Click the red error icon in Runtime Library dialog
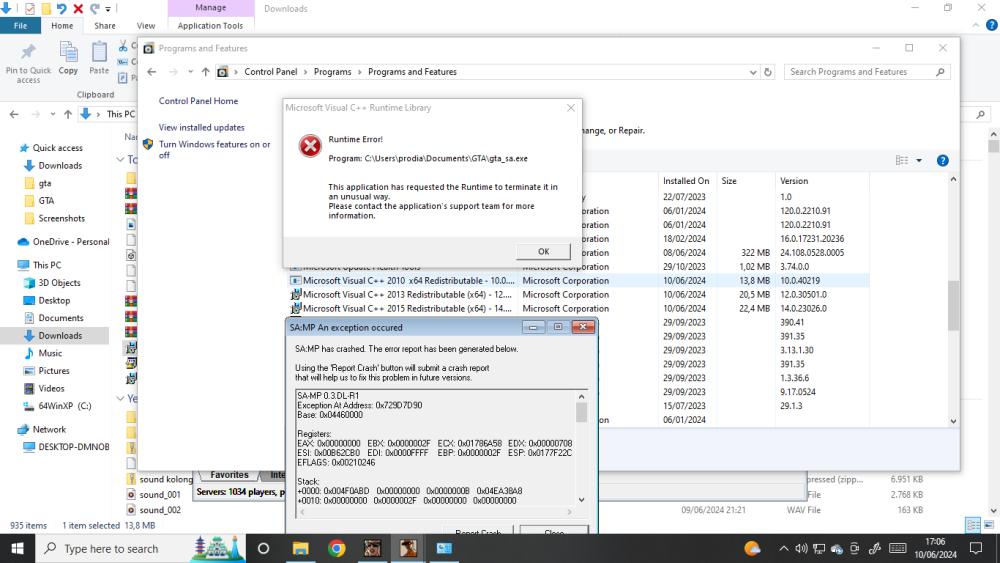Viewport: 1000px width, 563px height. tap(310, 146)
